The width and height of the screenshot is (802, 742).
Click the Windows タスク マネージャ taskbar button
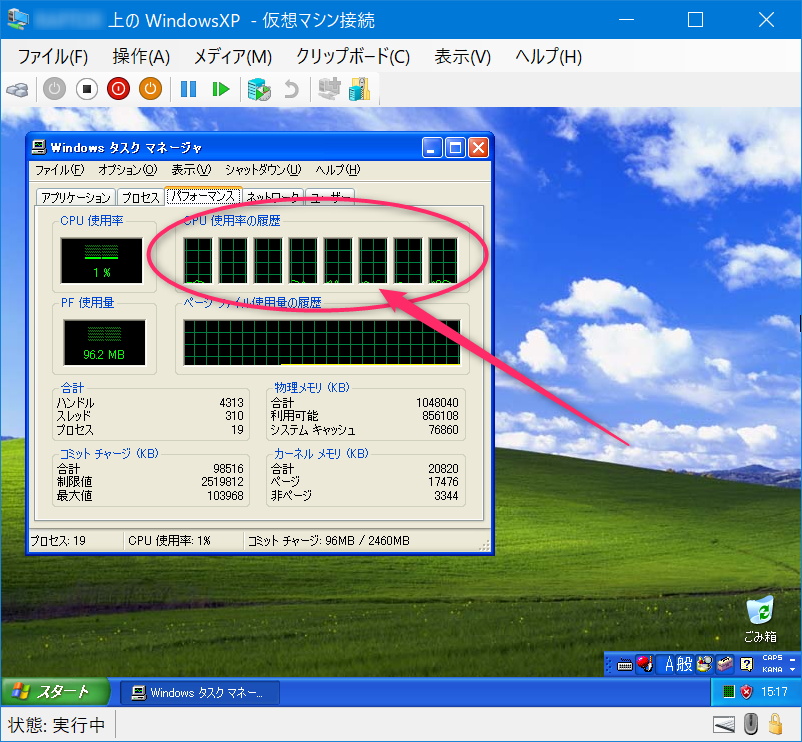(x=199, y=692)
